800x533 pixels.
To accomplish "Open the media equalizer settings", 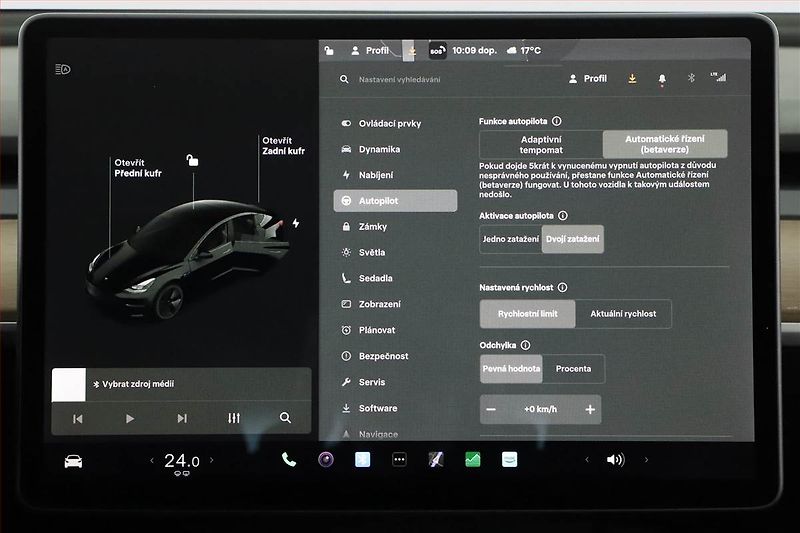I will tap(234, 418).
